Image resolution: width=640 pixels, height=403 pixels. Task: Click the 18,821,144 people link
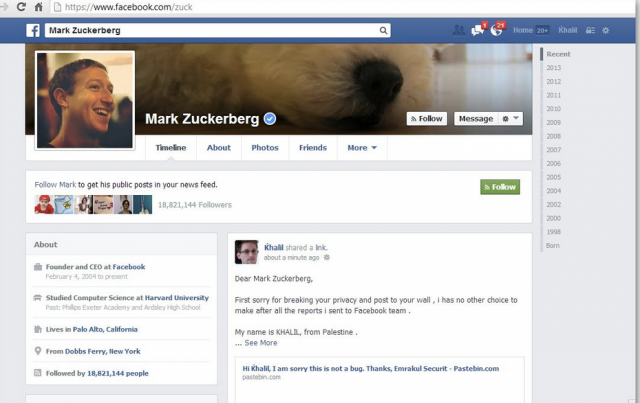118,373
